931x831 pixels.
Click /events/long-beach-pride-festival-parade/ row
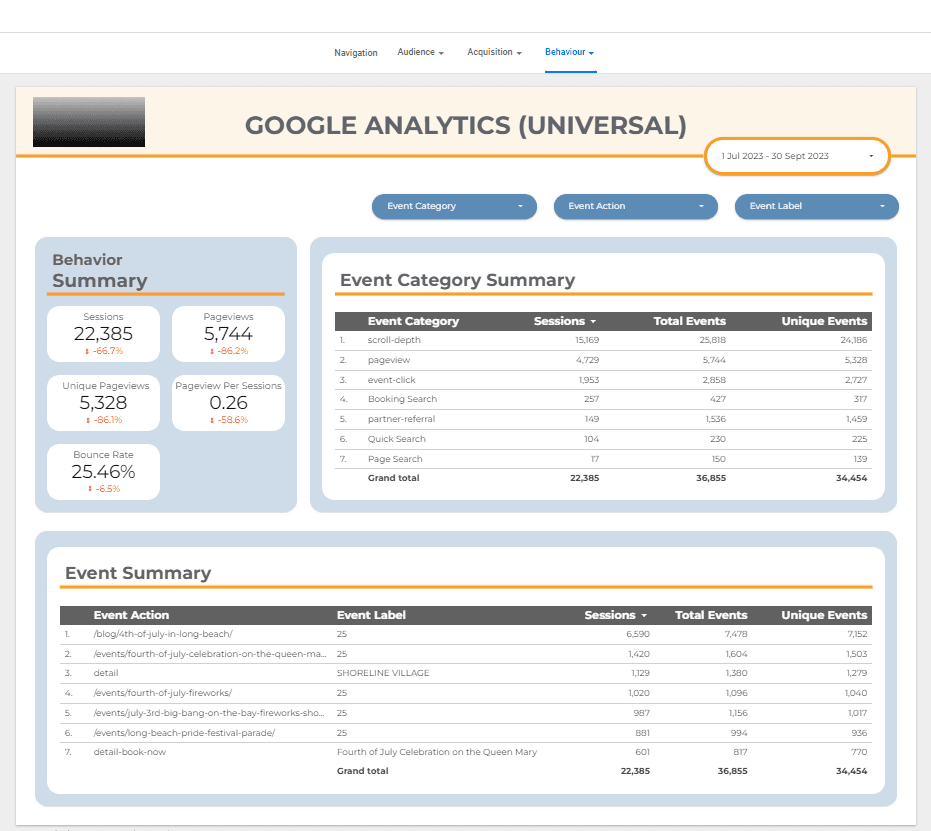pyautogui.click(x=466, y=733)
